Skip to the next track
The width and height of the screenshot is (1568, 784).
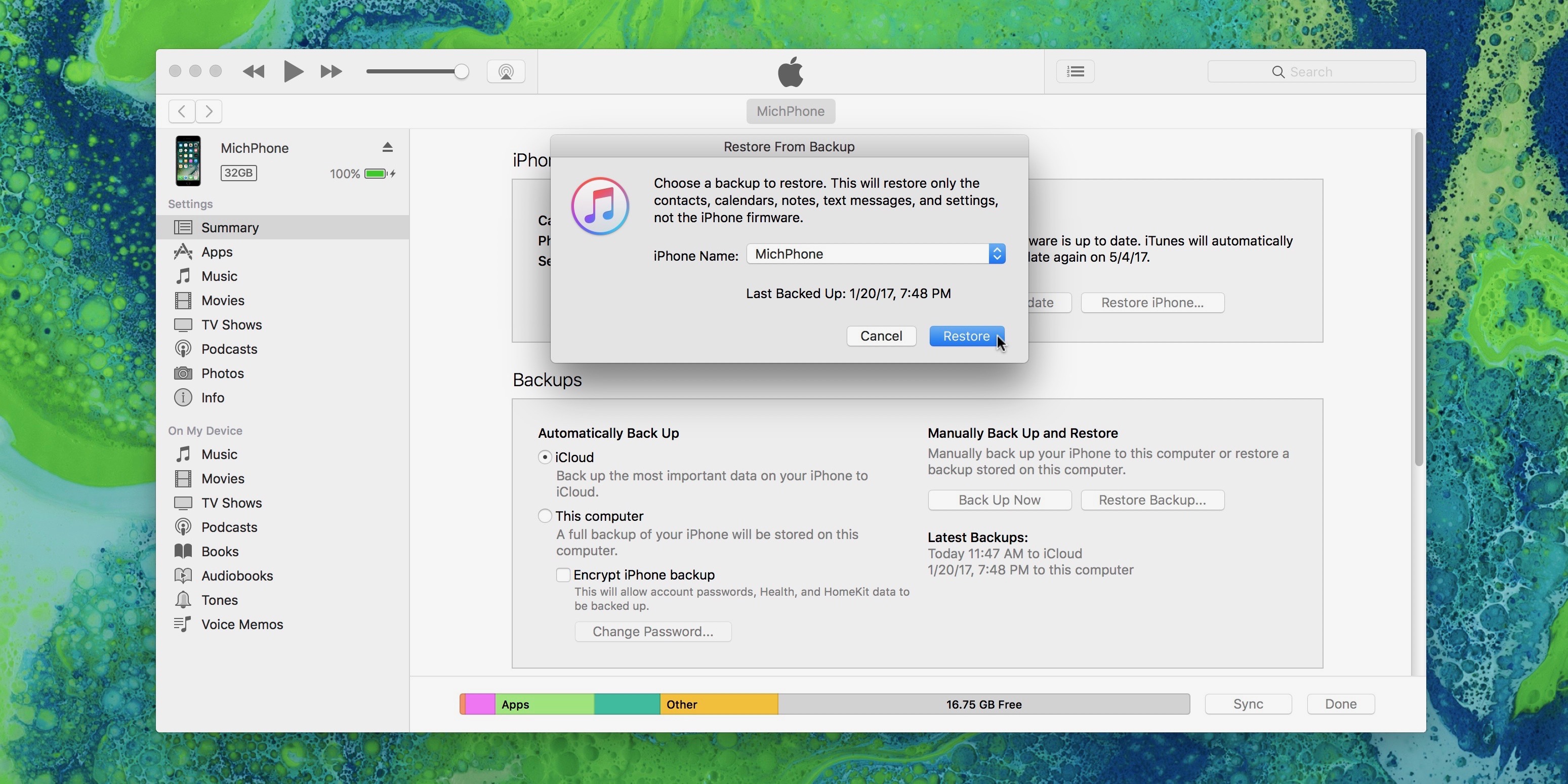[x=331, y=72]
